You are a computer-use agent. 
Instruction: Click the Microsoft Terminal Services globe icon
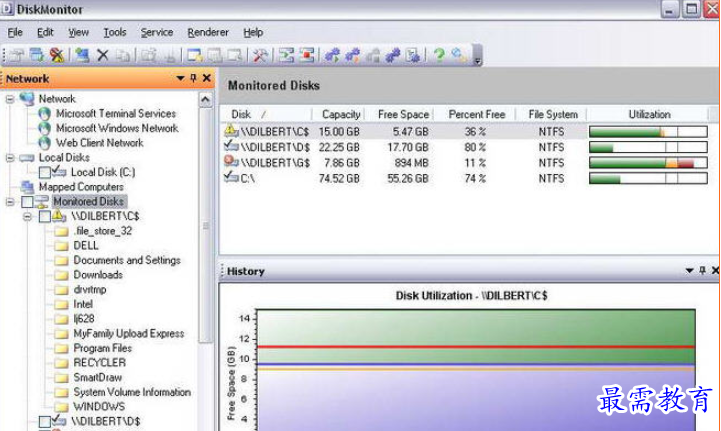44,114
